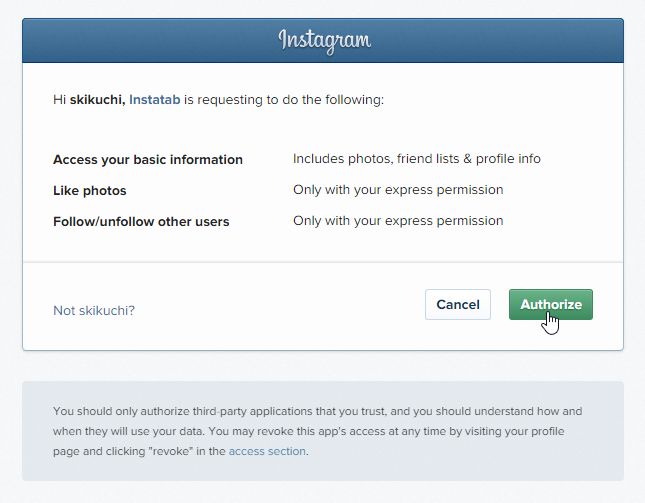The width and height of the screenshot is (645, 503).
Task: Cancel the authorization request
Action: tap(458, 304)
